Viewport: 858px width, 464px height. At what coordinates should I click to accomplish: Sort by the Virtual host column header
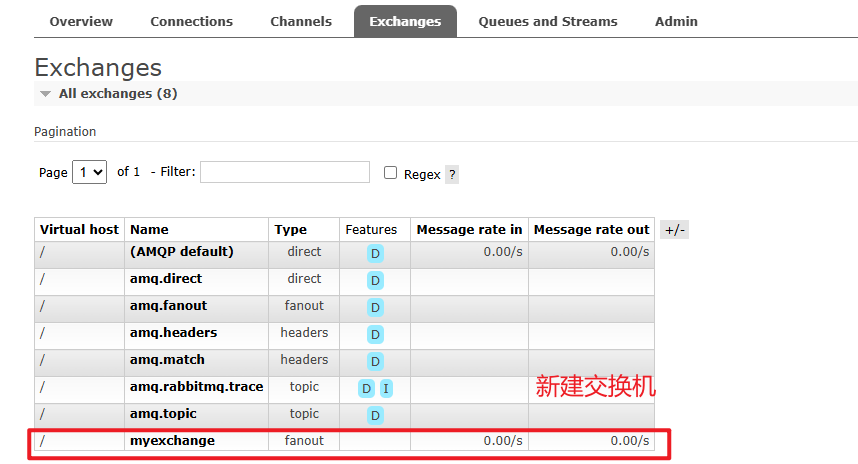pos(79,229)
